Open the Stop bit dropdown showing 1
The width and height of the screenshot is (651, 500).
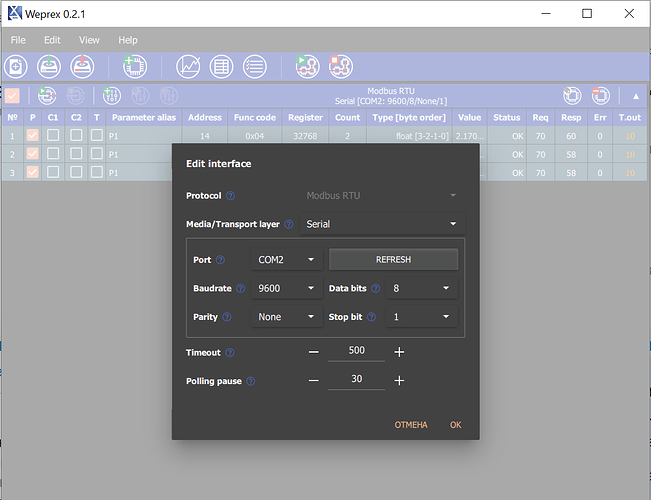click(x=422, y=317)
